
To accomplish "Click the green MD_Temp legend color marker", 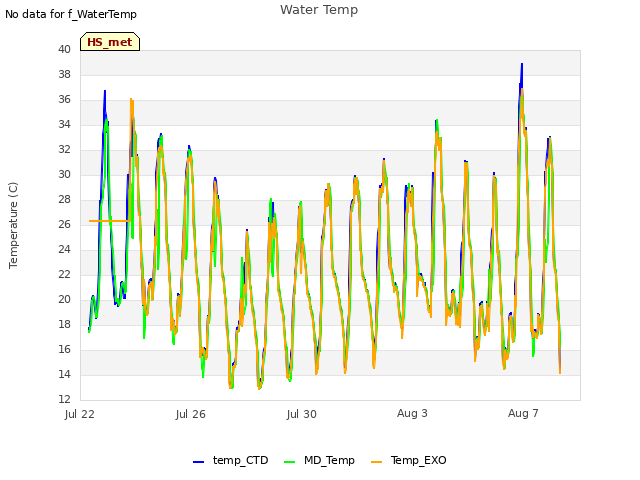I will pos(289,462).
